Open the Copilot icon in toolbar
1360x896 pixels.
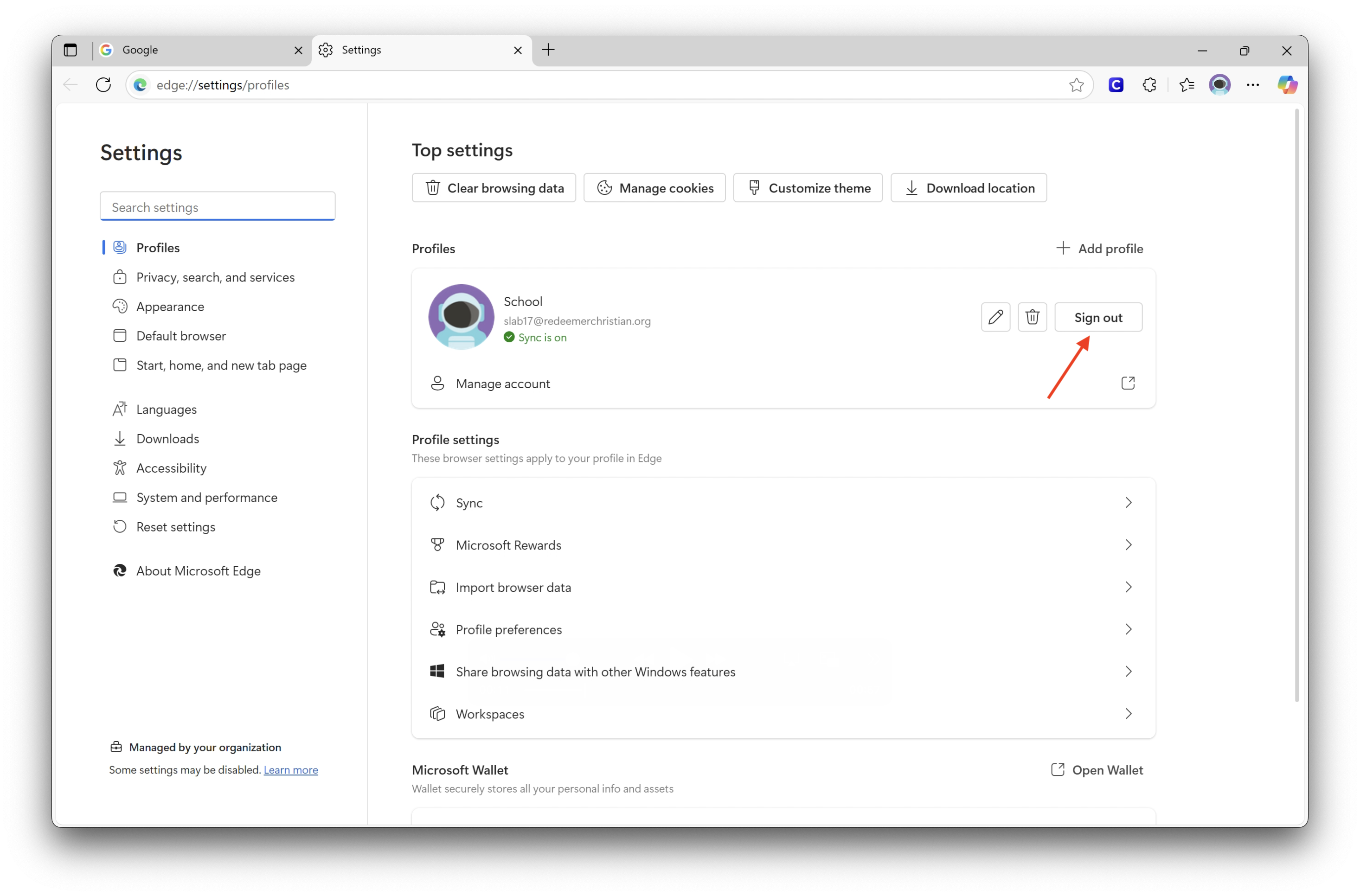coord(1287,84)
